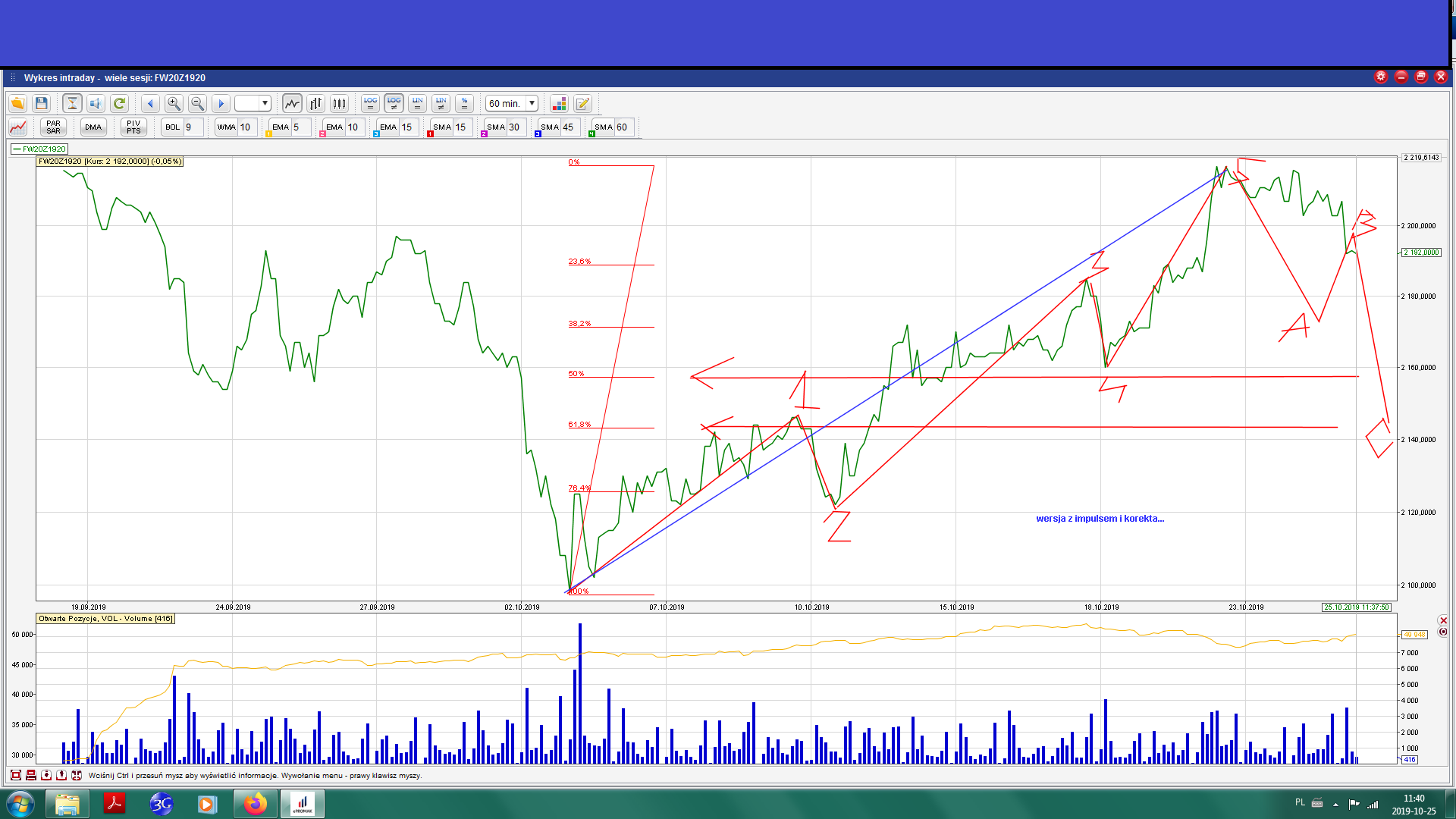This screenshot has height=819, width=1456.
Task: Click the EMA 5 period input field
Action: click(x=301, y=127)
